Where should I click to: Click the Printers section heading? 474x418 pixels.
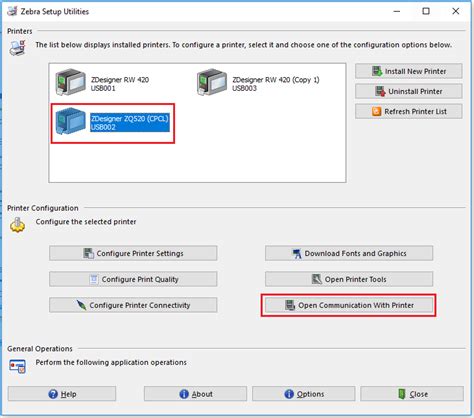[x=20, y=31]
